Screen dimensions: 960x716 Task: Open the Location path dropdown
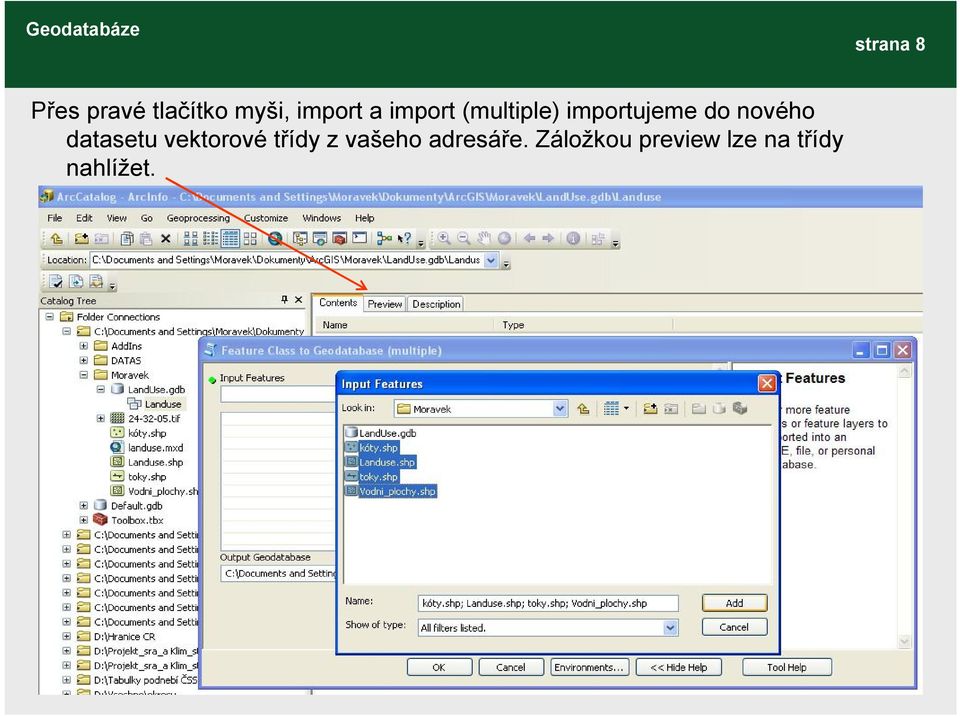tap(491, 260)
